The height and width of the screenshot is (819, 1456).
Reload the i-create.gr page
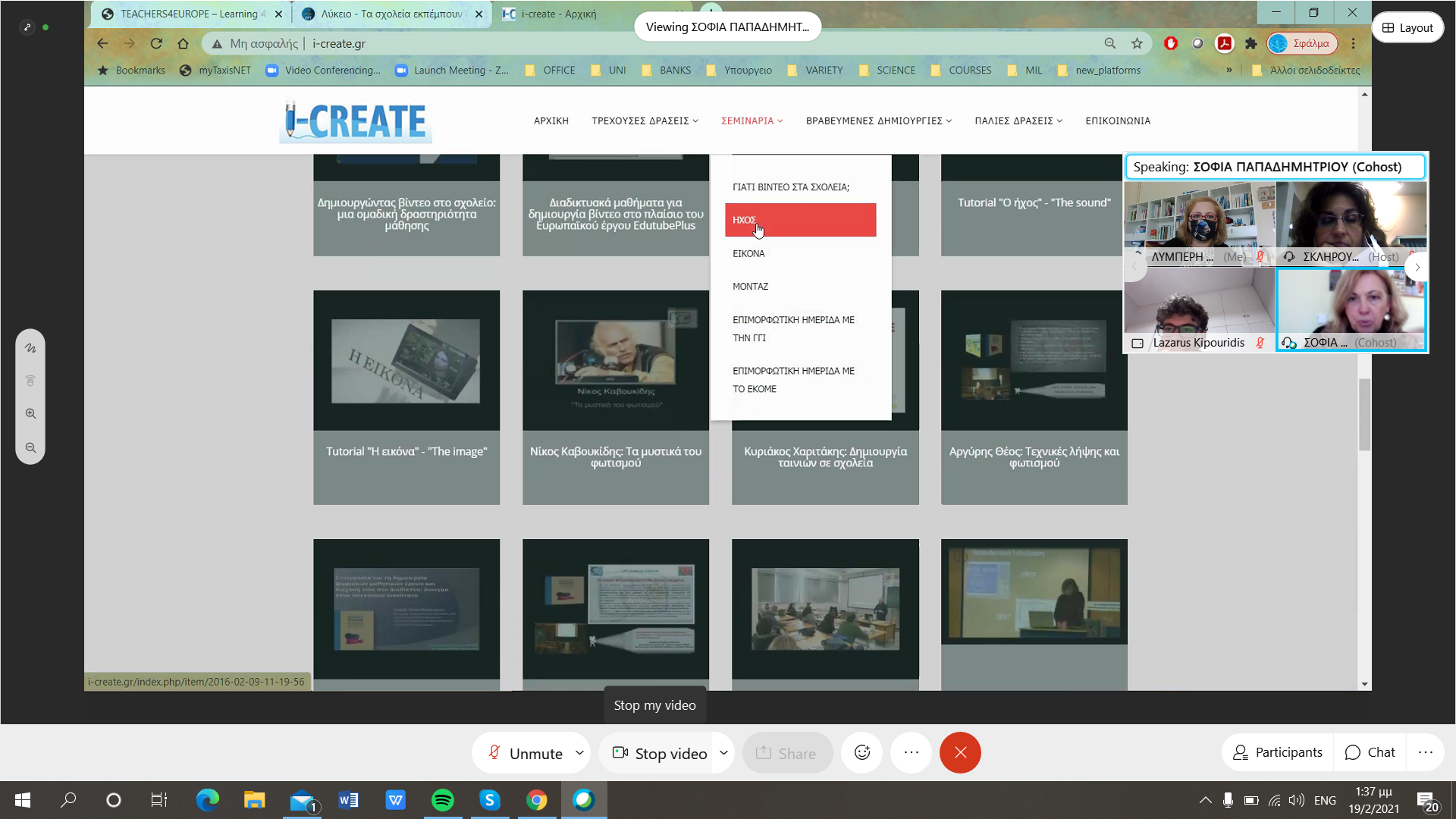click(x=156, y=43)
